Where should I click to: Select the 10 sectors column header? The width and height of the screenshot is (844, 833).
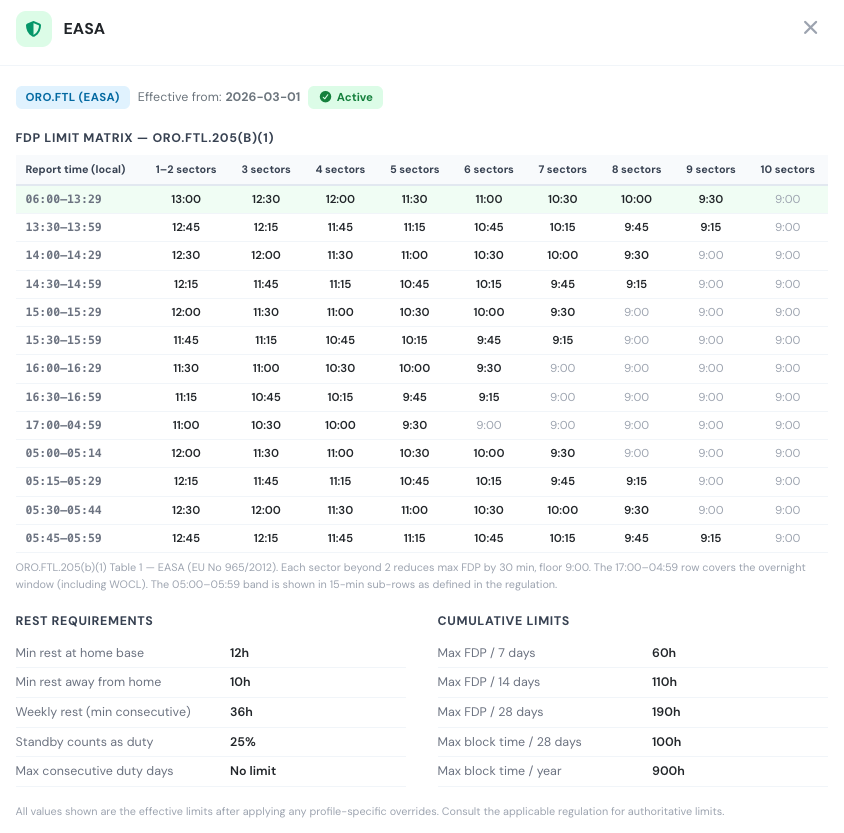(787, 170)
